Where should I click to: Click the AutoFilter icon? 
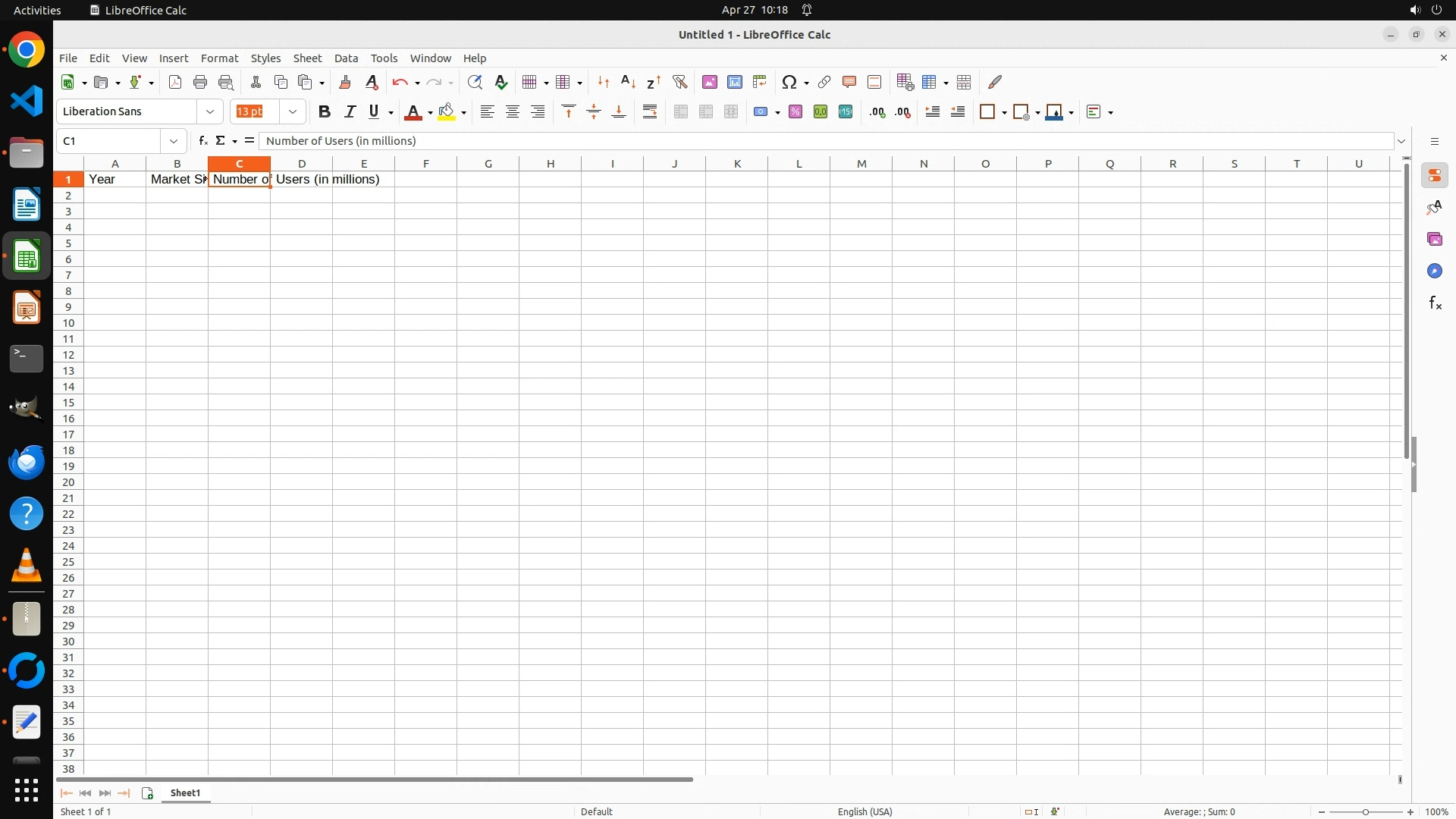pos(679,82)
